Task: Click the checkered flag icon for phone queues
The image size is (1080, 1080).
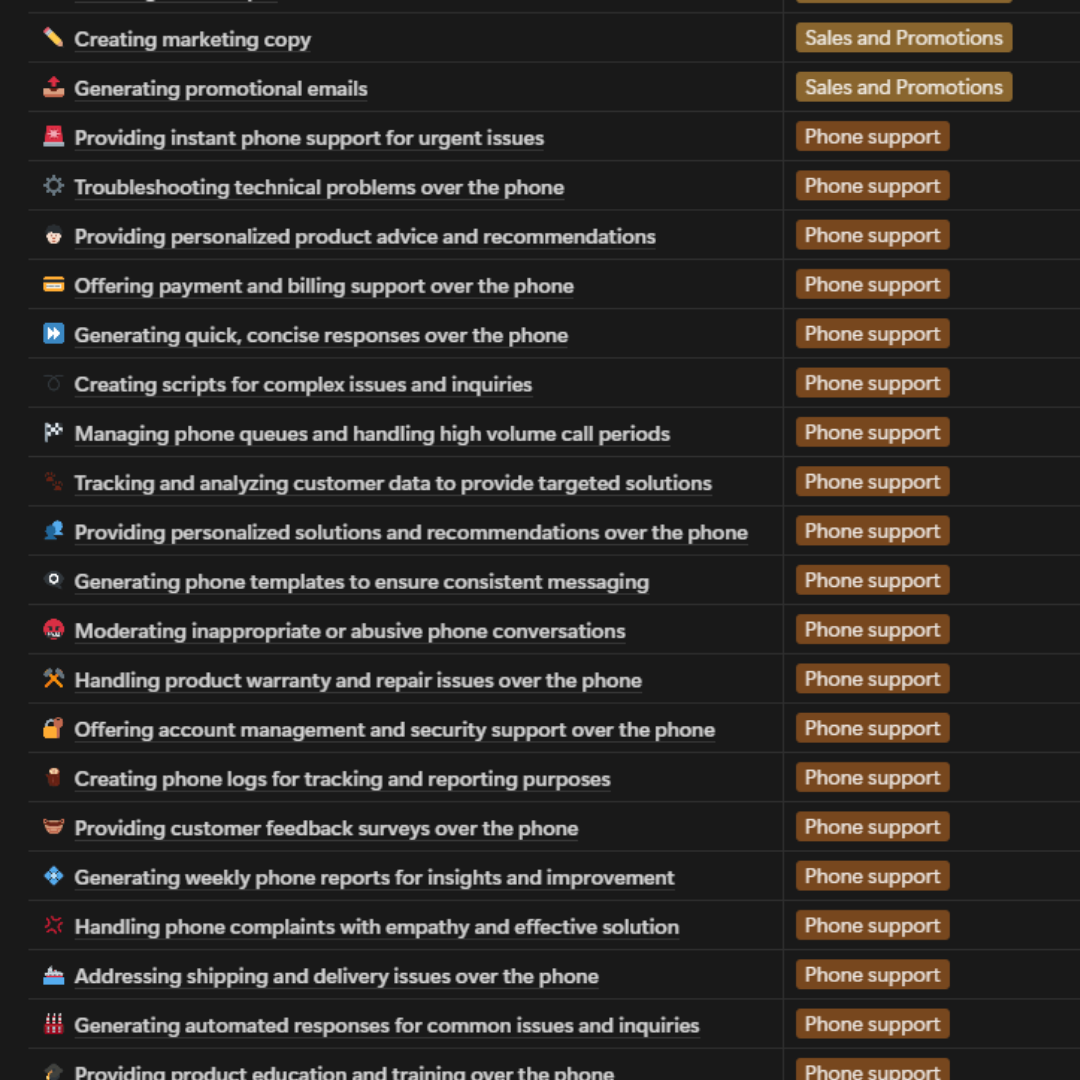Action: 53,433
